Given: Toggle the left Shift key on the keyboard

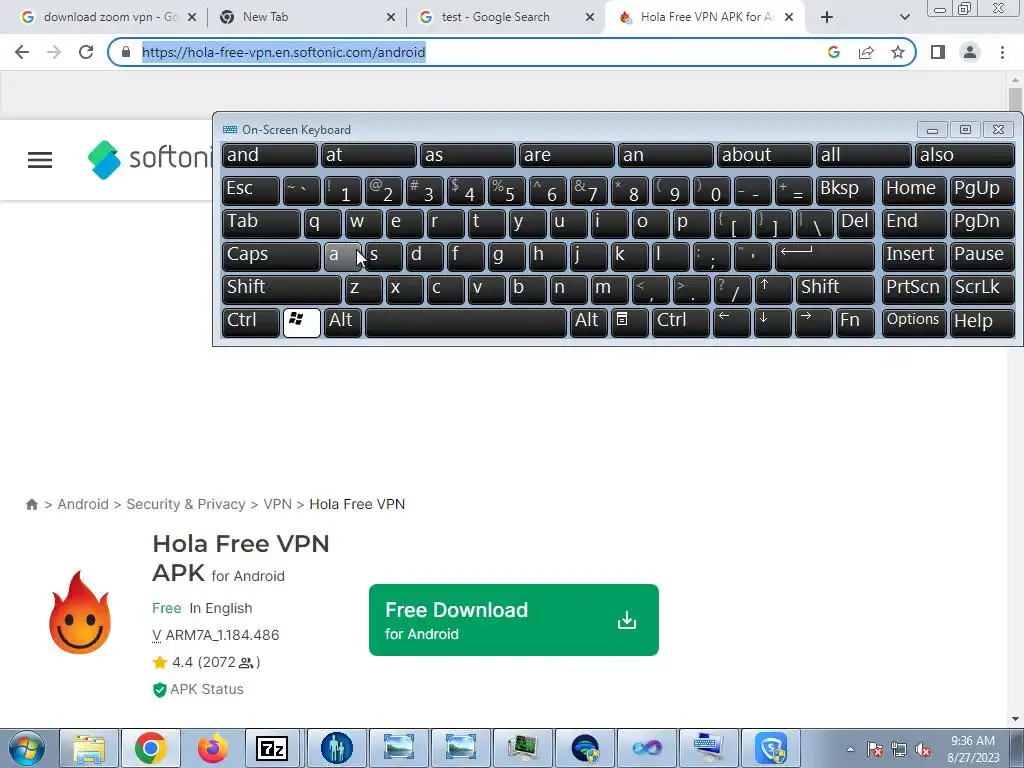Looking at the screenshot, I should (x=281, y=289).
